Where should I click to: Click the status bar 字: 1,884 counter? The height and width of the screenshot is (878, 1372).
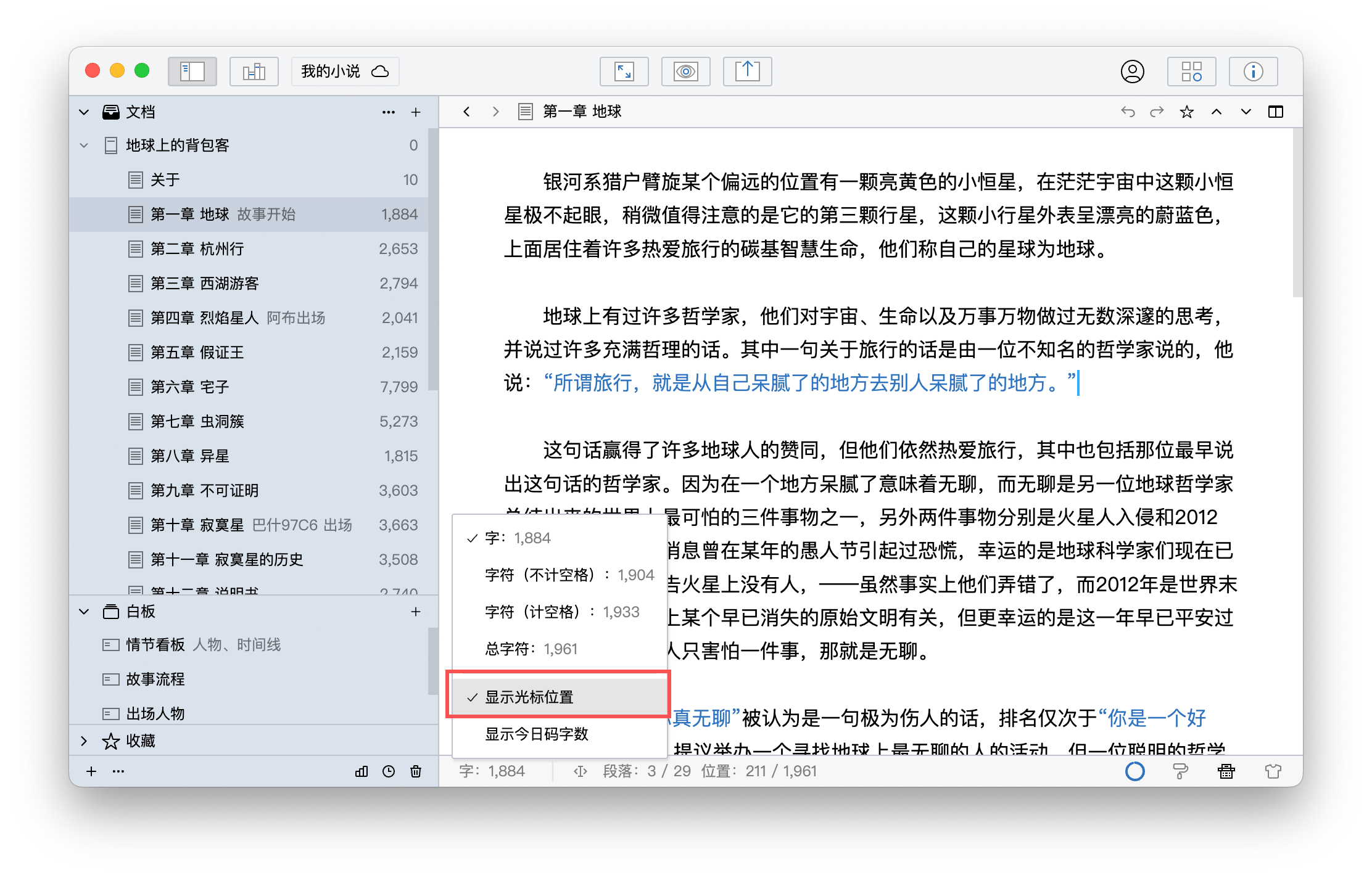click(492, 771)
